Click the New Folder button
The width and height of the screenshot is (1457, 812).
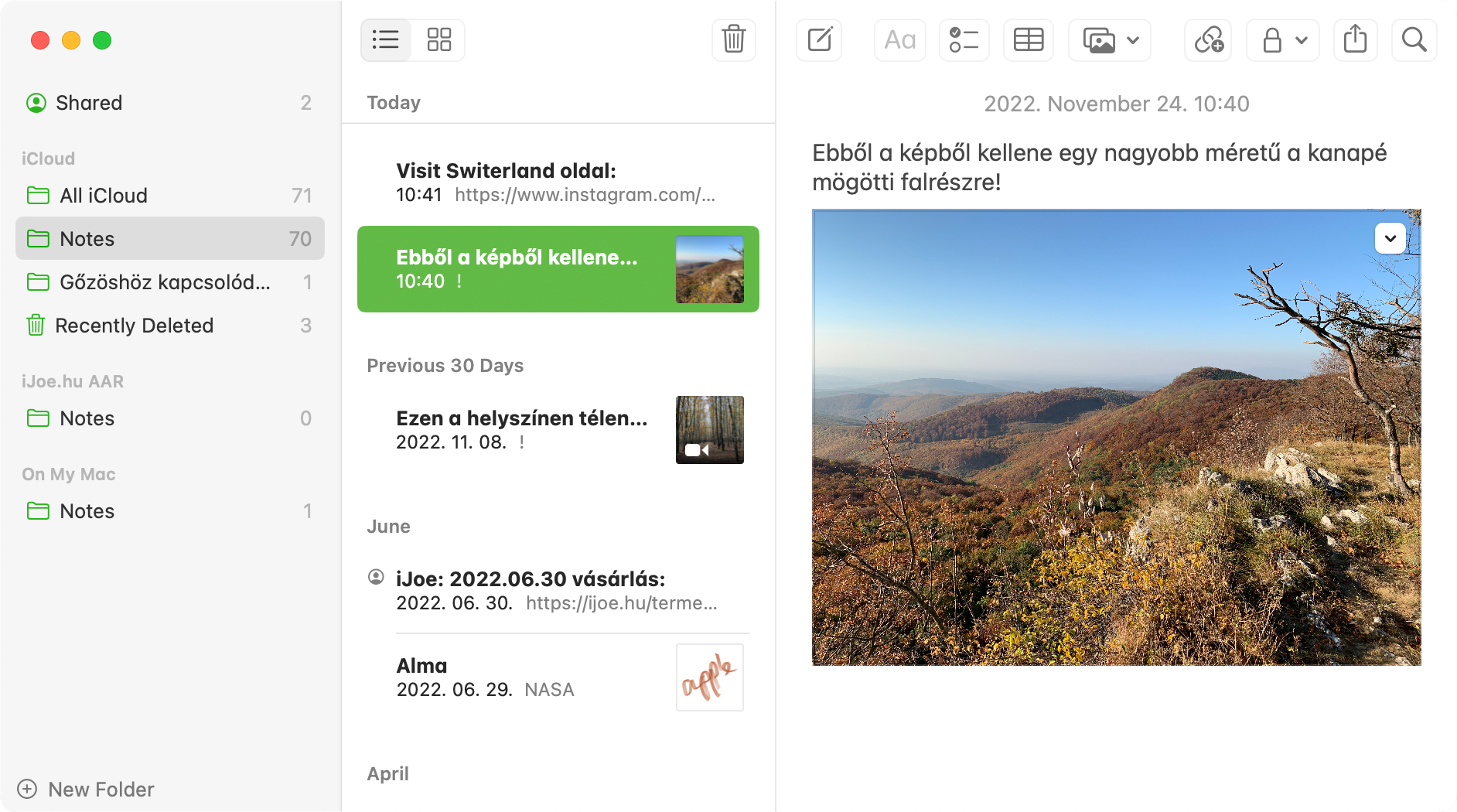coord(86,789)
